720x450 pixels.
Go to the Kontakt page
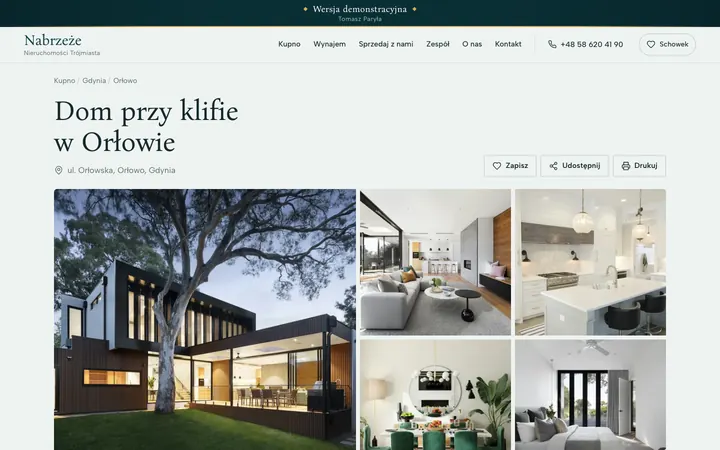tap(508, 44)
